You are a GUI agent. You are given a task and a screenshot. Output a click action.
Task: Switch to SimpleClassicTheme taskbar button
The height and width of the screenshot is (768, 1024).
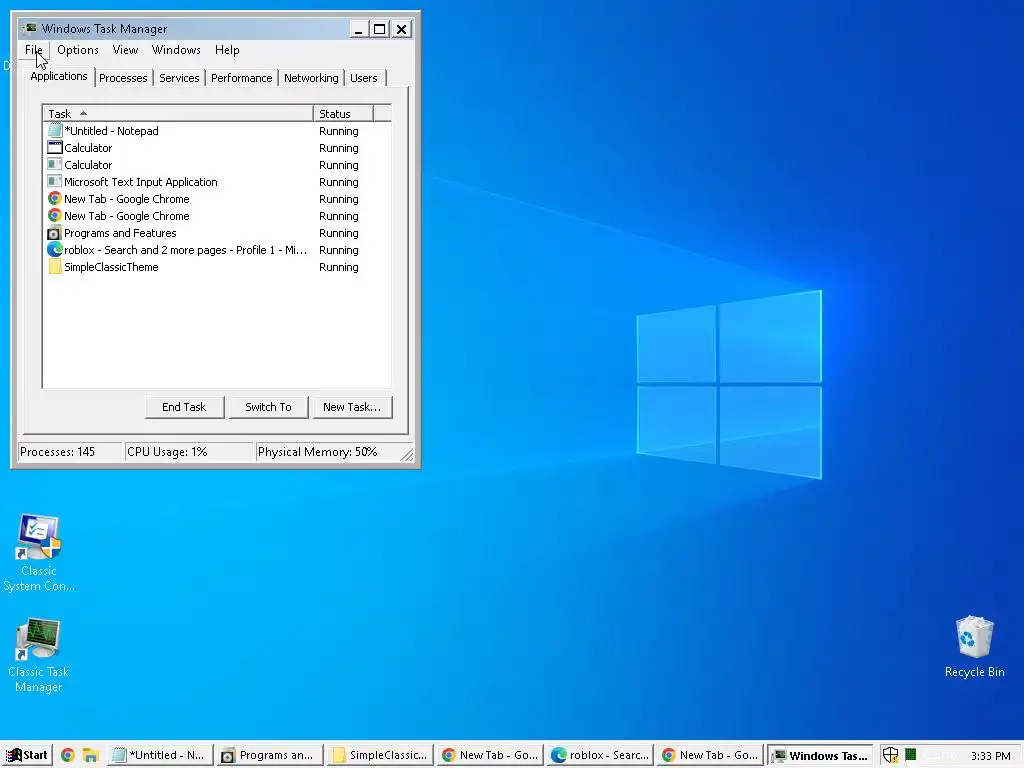coord(380,755)
